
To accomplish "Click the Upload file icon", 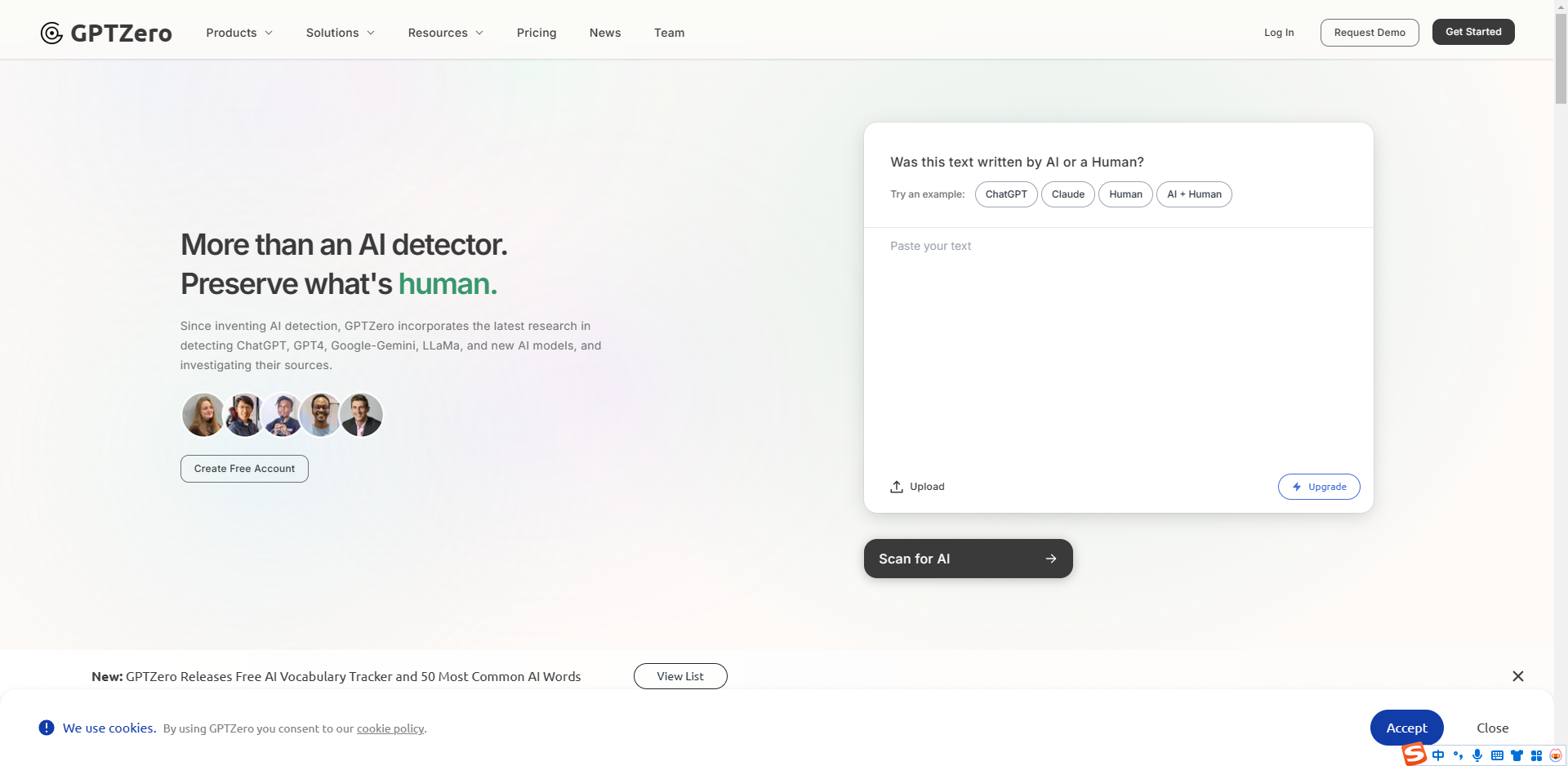I will click(897, 487).
